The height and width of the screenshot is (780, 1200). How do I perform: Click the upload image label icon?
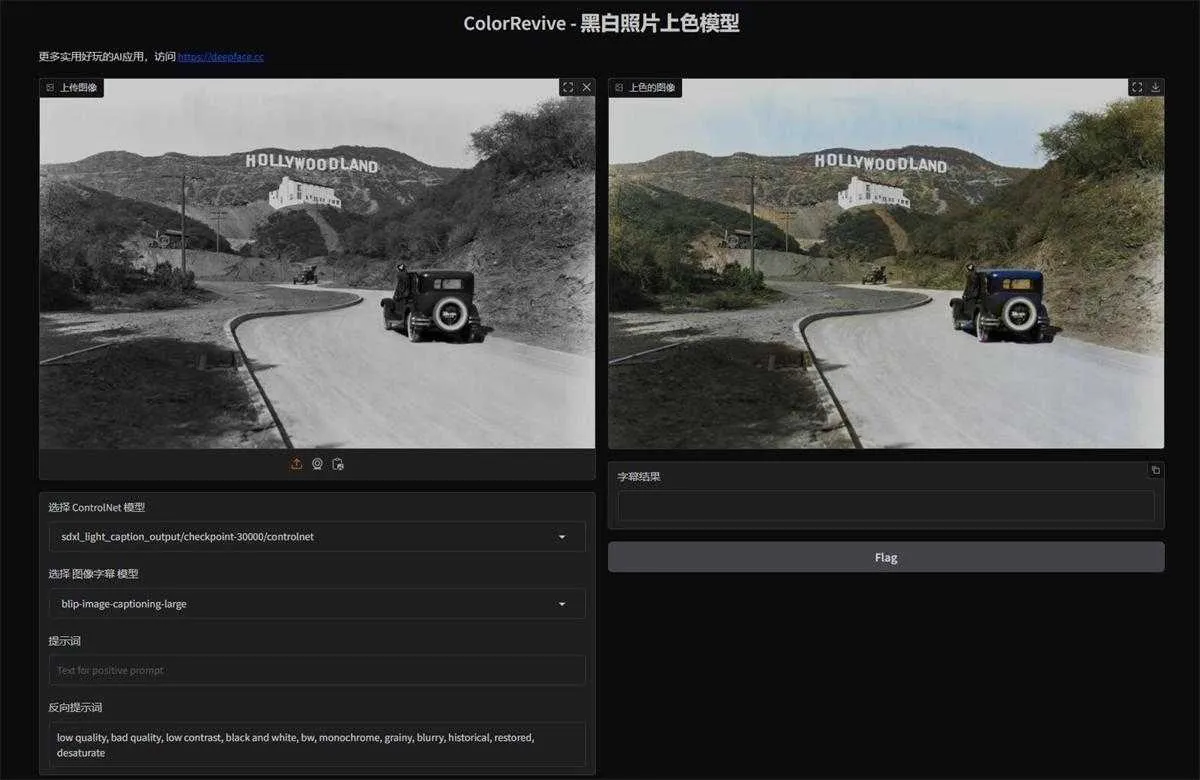50,88
